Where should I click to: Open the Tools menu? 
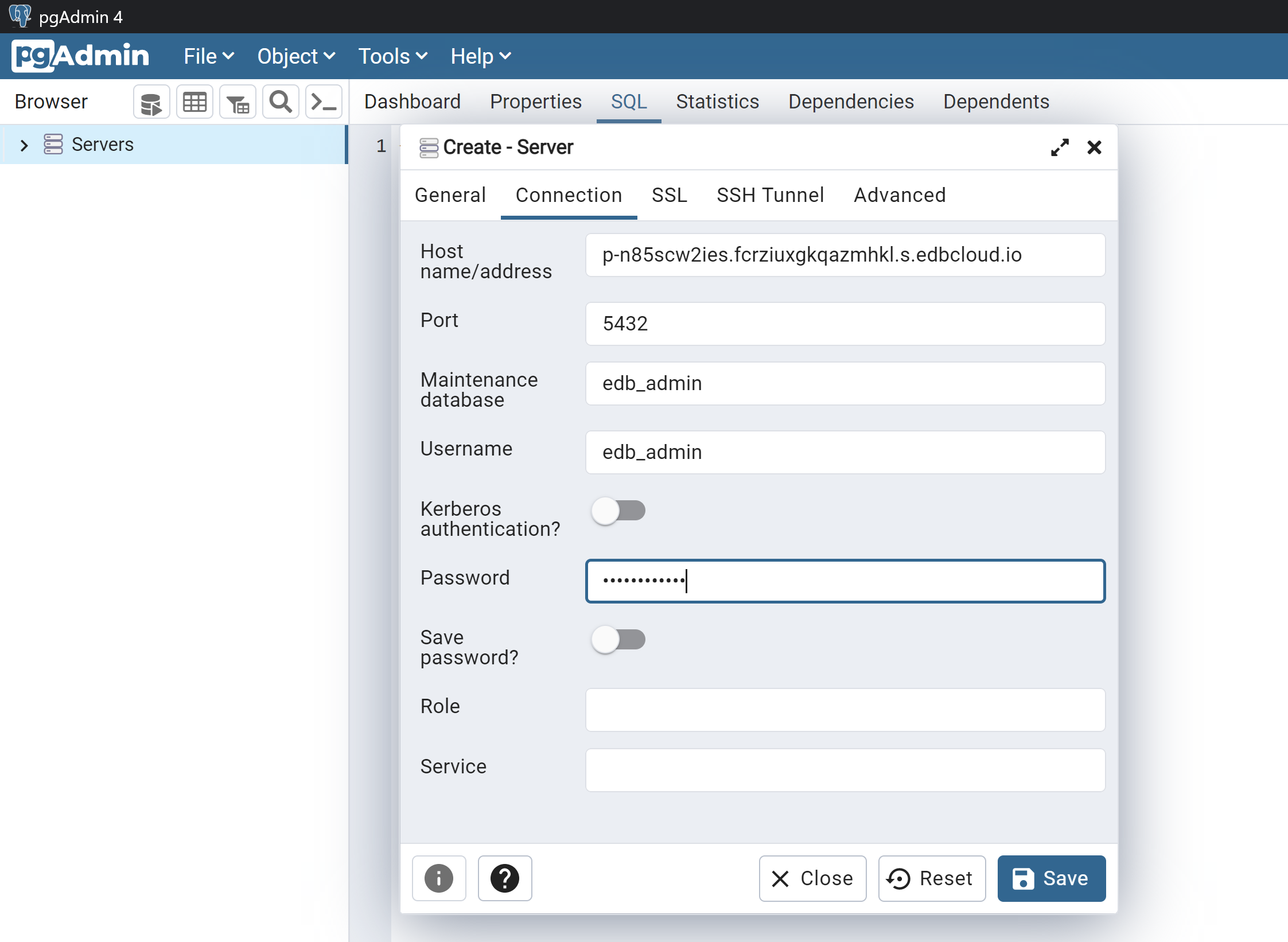[393, 56]
